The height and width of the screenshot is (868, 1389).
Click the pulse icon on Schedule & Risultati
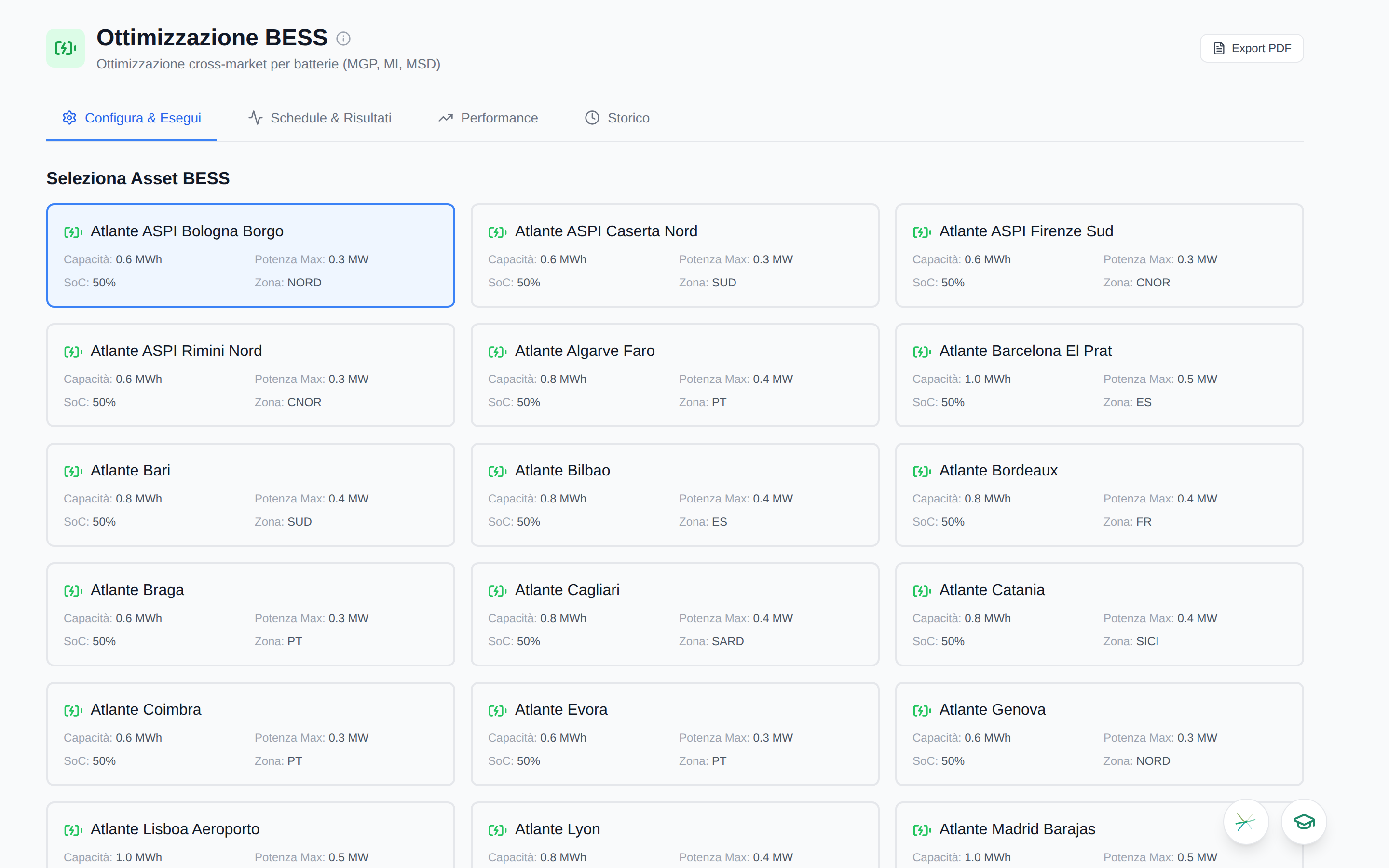point(256,118)
